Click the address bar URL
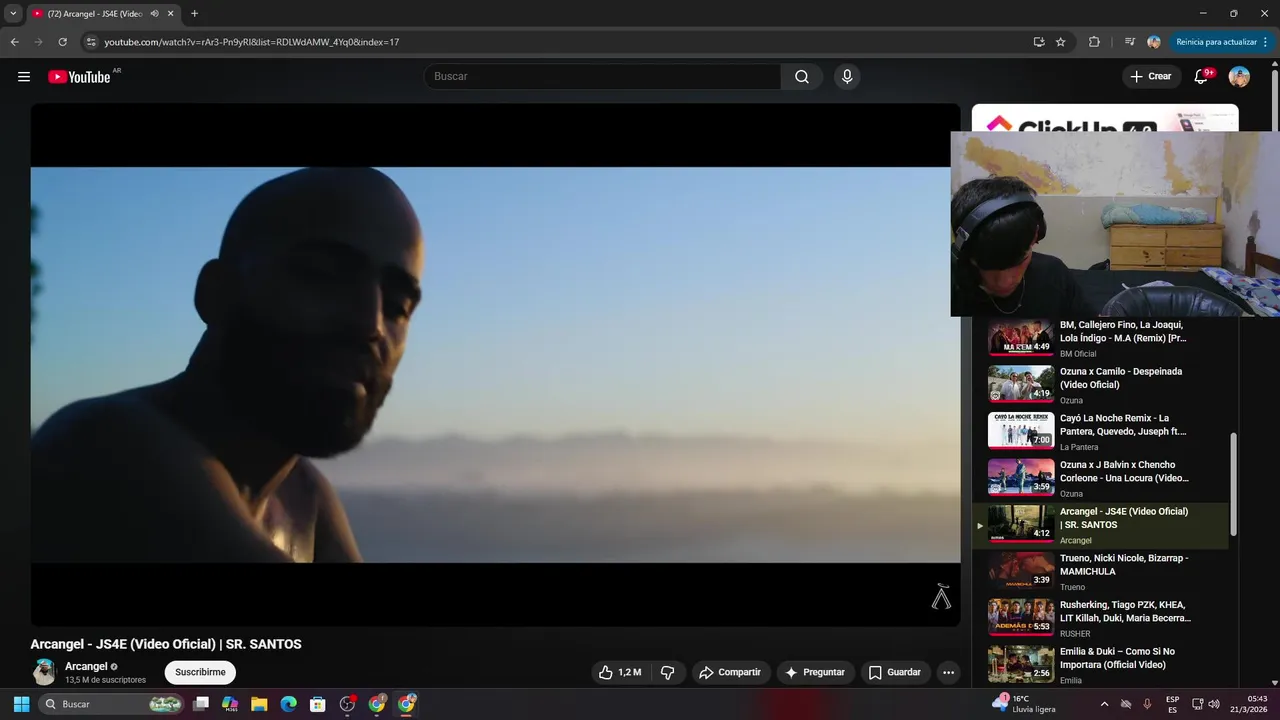 pyautogui.click(x=252, y=42)
